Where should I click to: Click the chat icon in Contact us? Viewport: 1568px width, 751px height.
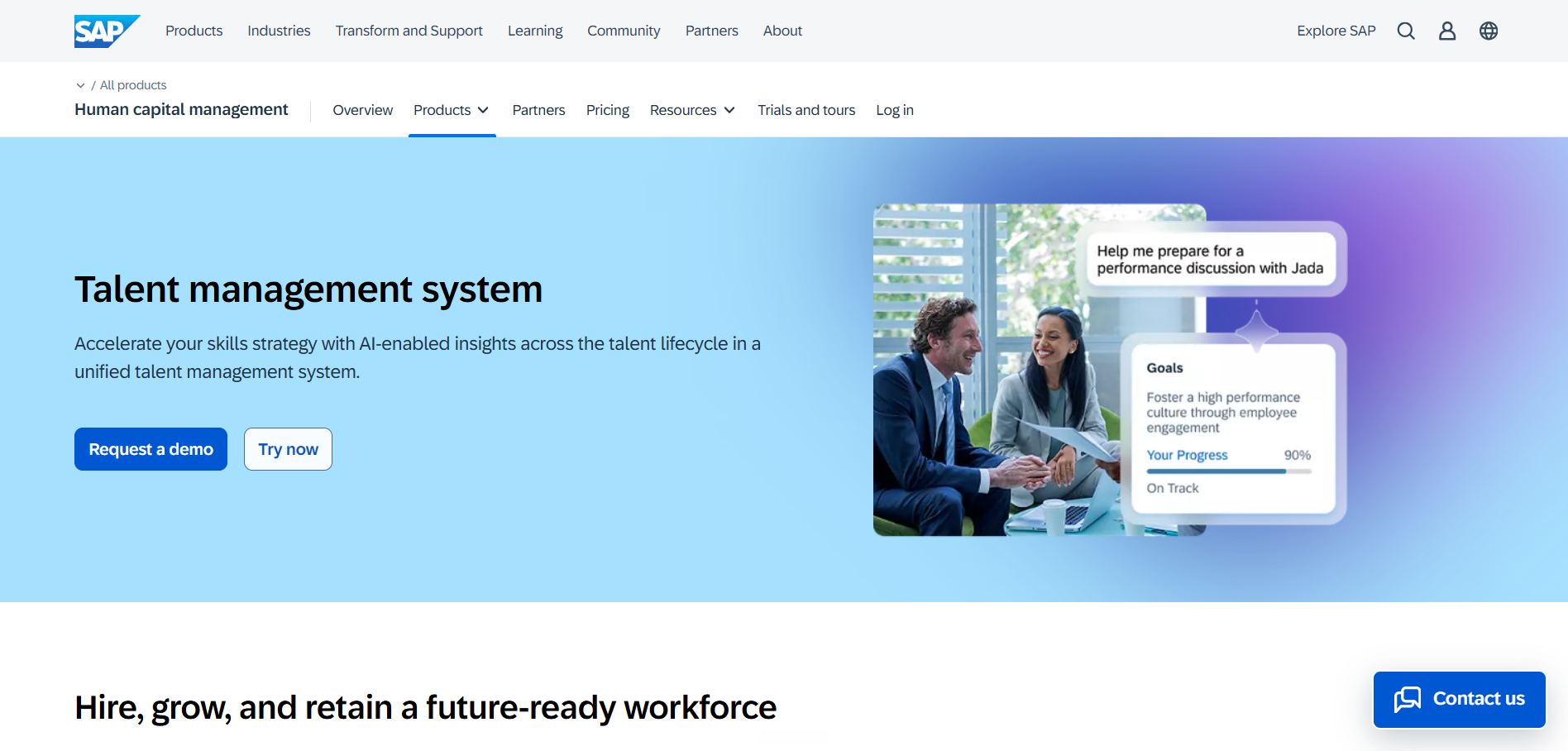pos(1407,699)
